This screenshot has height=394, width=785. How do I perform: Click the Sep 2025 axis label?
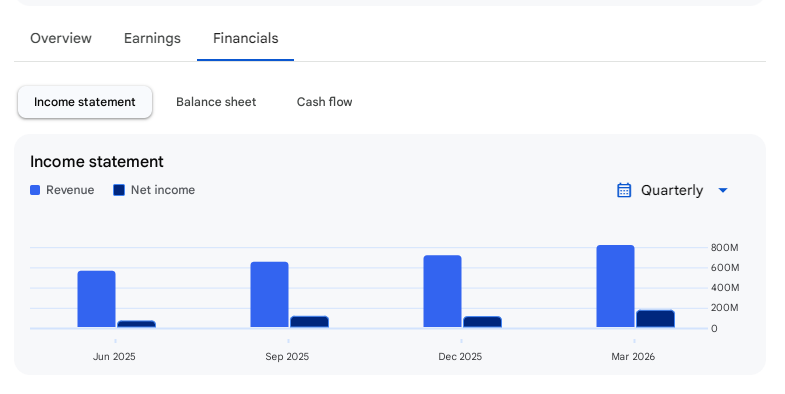tap(287, 357)
